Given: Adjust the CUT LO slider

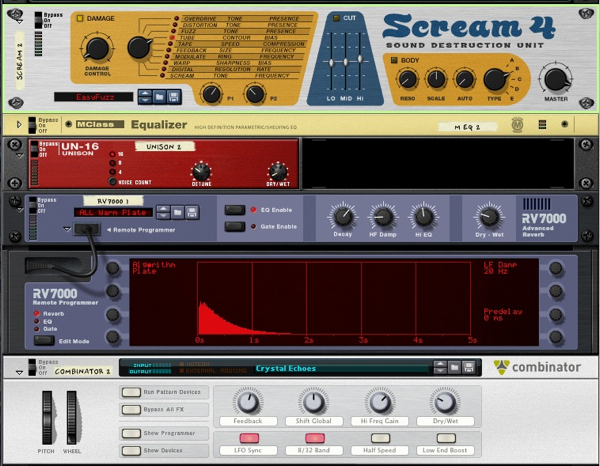Looking at the screenshot, I should click(331, 62).
